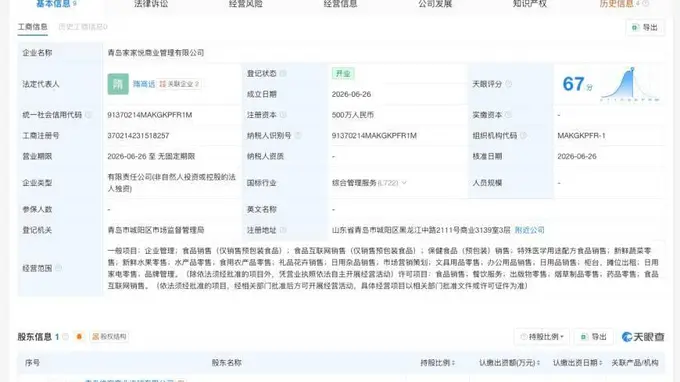Click the help icon next to 登记状态
Image resolution: width=680 pixels, height=382 pixels.
[283, 74]
